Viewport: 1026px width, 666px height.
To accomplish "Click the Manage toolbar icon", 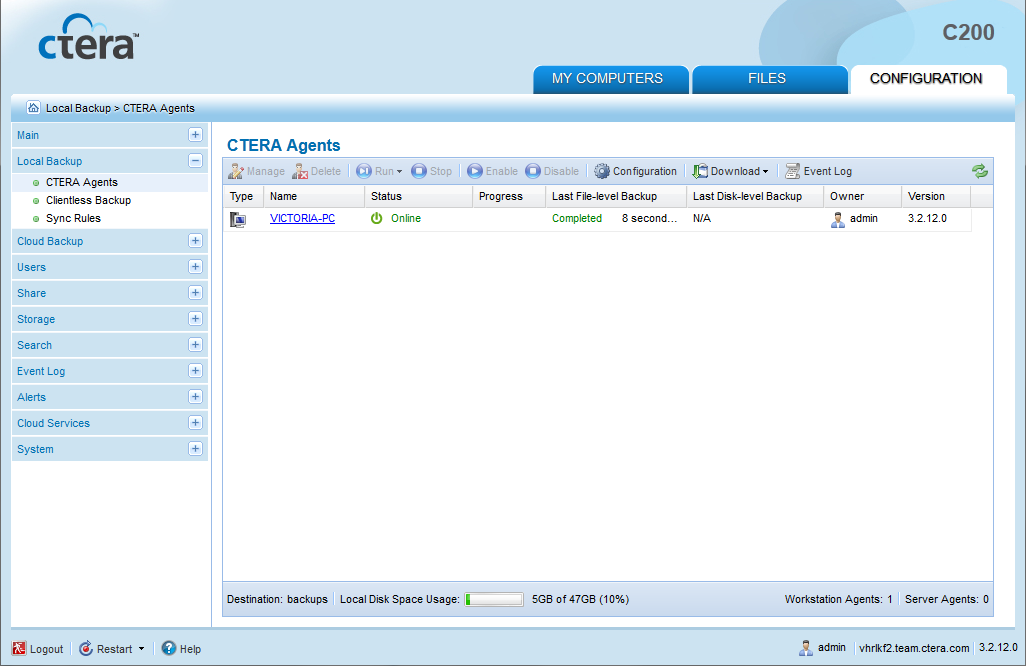I will [x=236, y=171].
